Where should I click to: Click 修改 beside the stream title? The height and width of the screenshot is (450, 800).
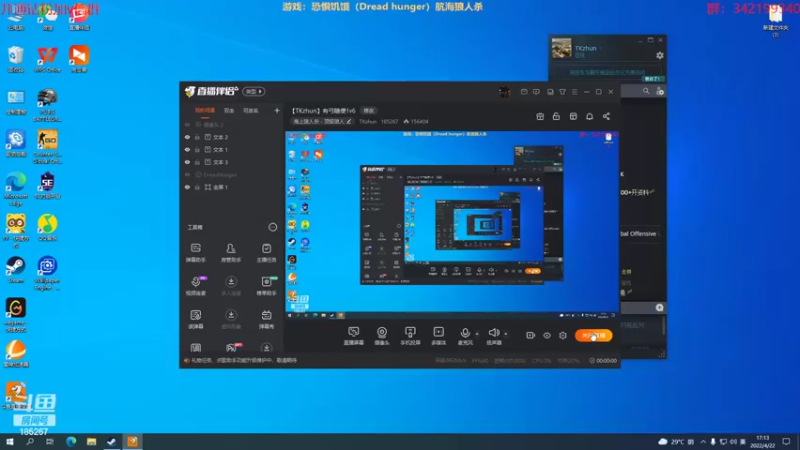pos(368,111)
